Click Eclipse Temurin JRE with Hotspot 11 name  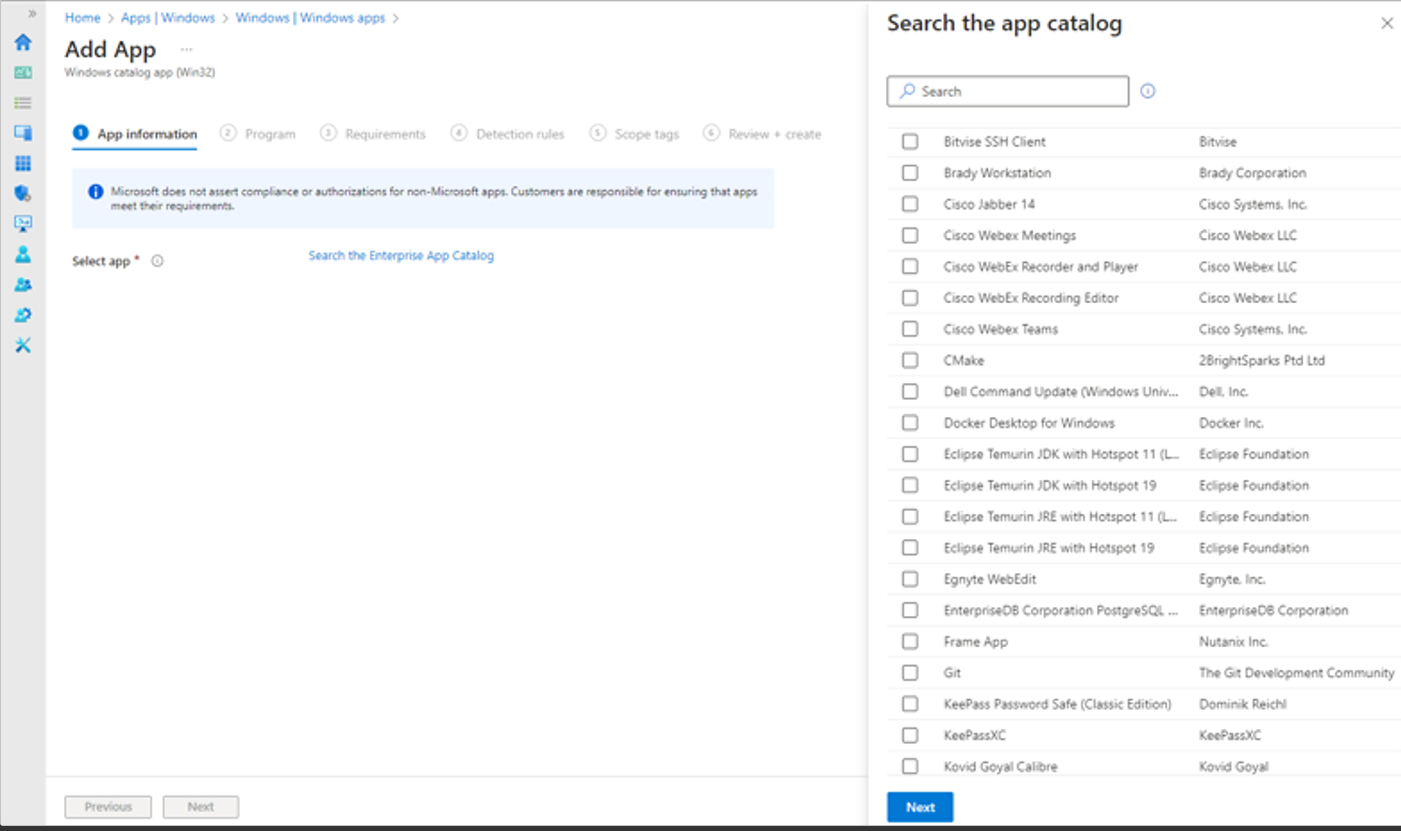[1061, 517]
